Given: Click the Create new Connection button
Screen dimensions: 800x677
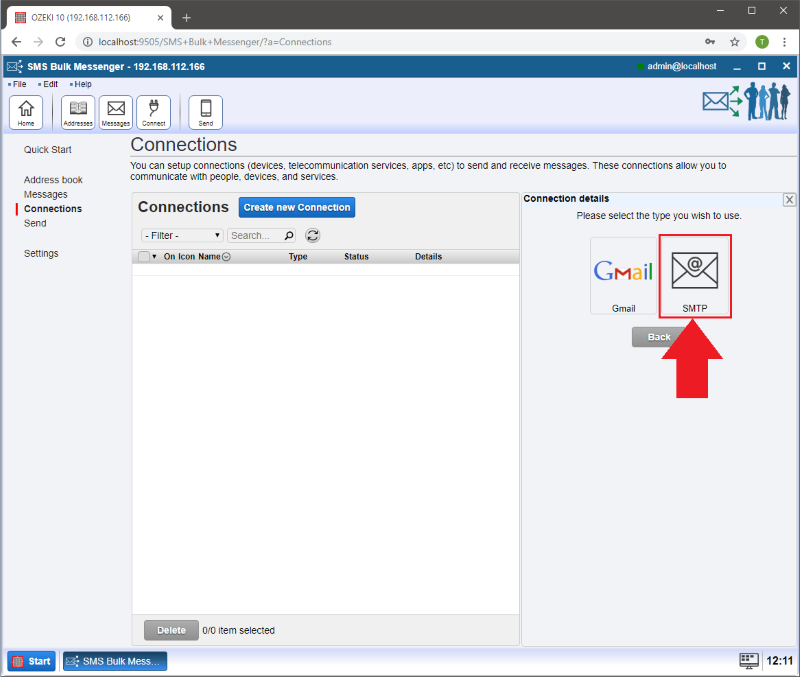Looking at the screenshot, I should [x=297, y=207].
